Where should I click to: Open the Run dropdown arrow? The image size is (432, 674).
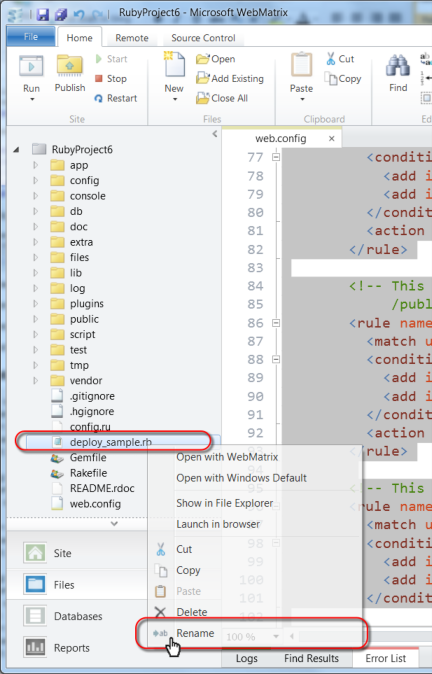tap(32, 99)
